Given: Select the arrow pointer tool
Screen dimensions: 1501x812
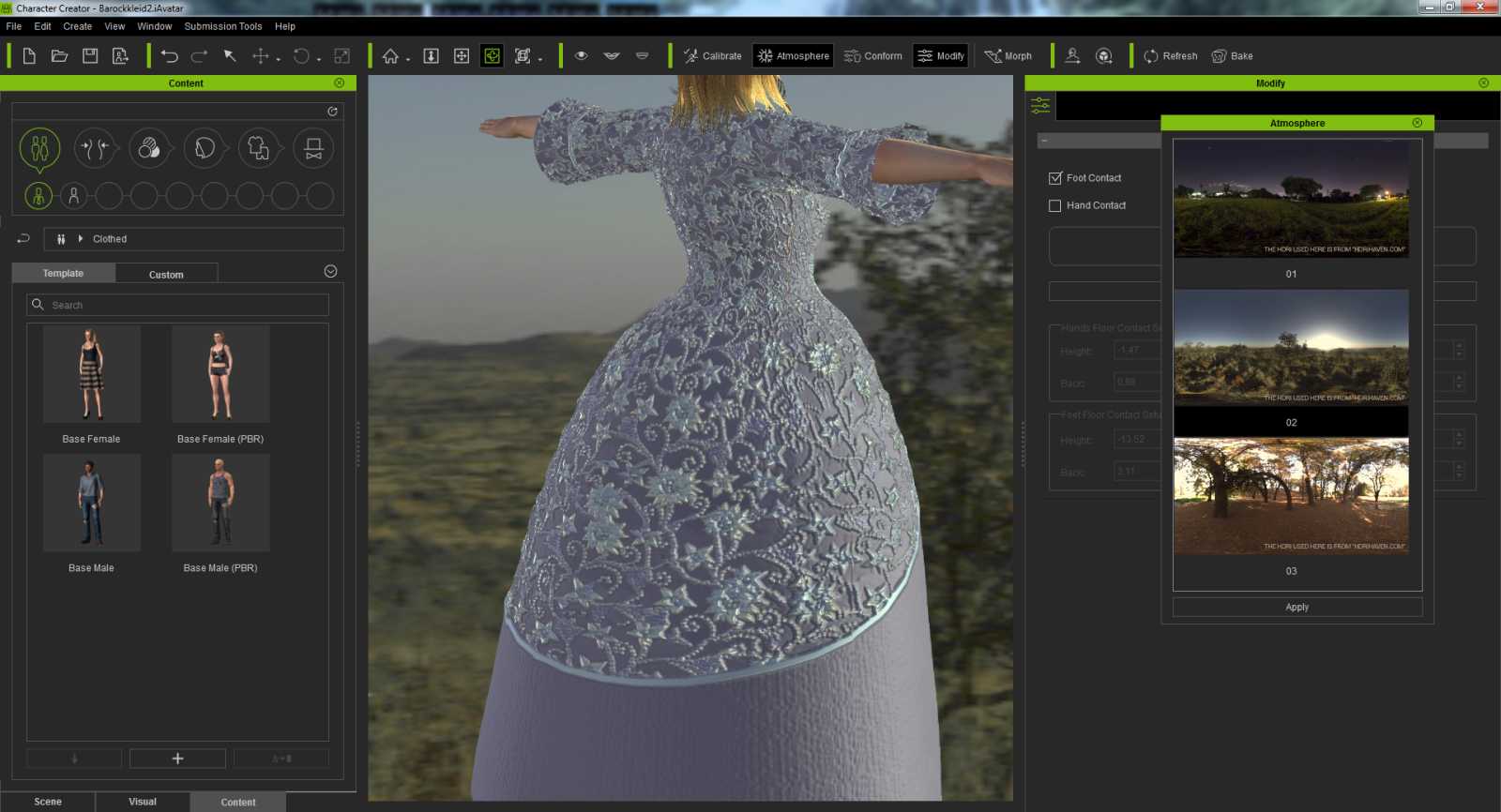Looking at the screenshot, I should click(x=230, y=56).
